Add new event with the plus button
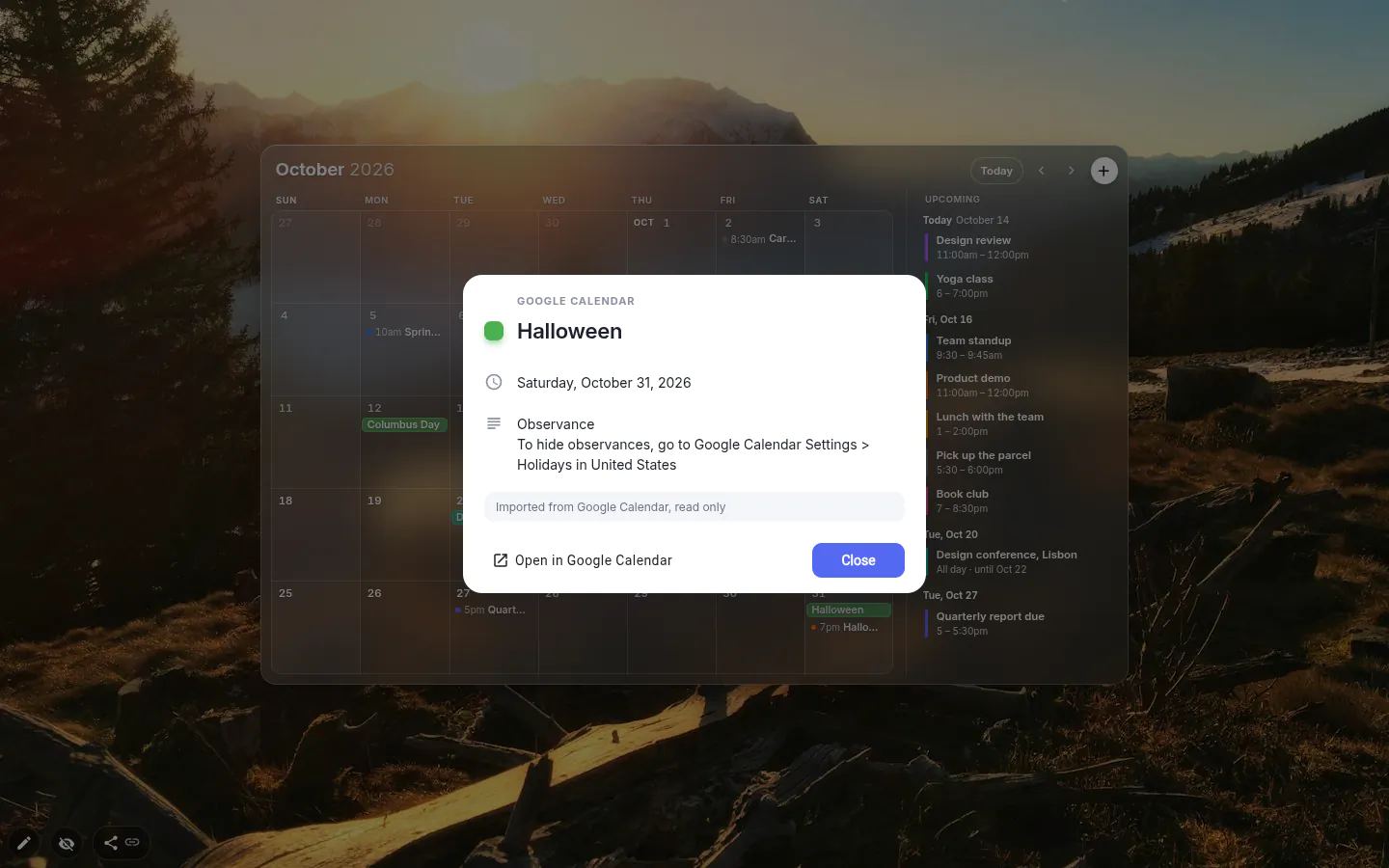Image resolution: width=1389 pixels, height=868 pixels. point(1103,171)
